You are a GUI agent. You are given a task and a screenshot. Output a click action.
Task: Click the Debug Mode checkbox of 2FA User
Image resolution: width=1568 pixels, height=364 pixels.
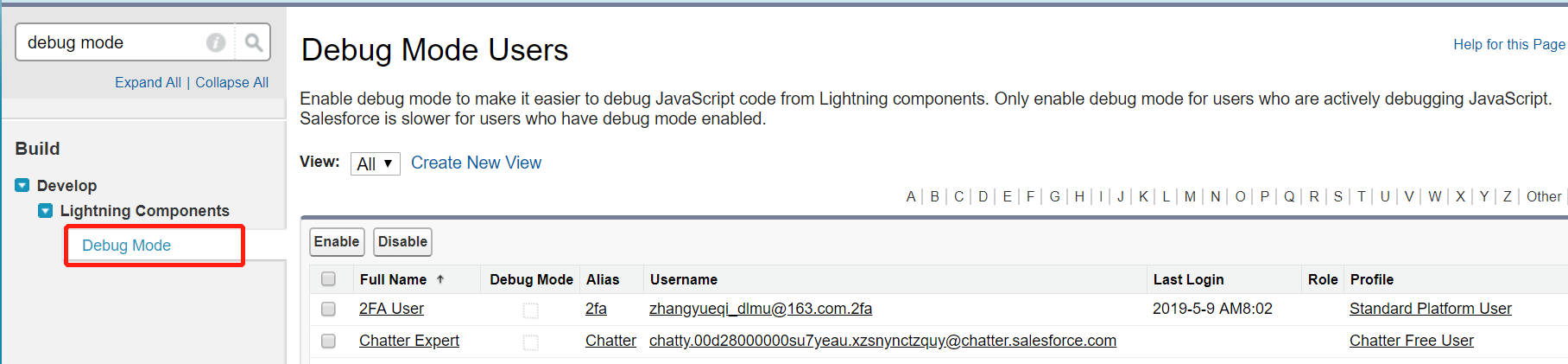(x=531, y=310)
